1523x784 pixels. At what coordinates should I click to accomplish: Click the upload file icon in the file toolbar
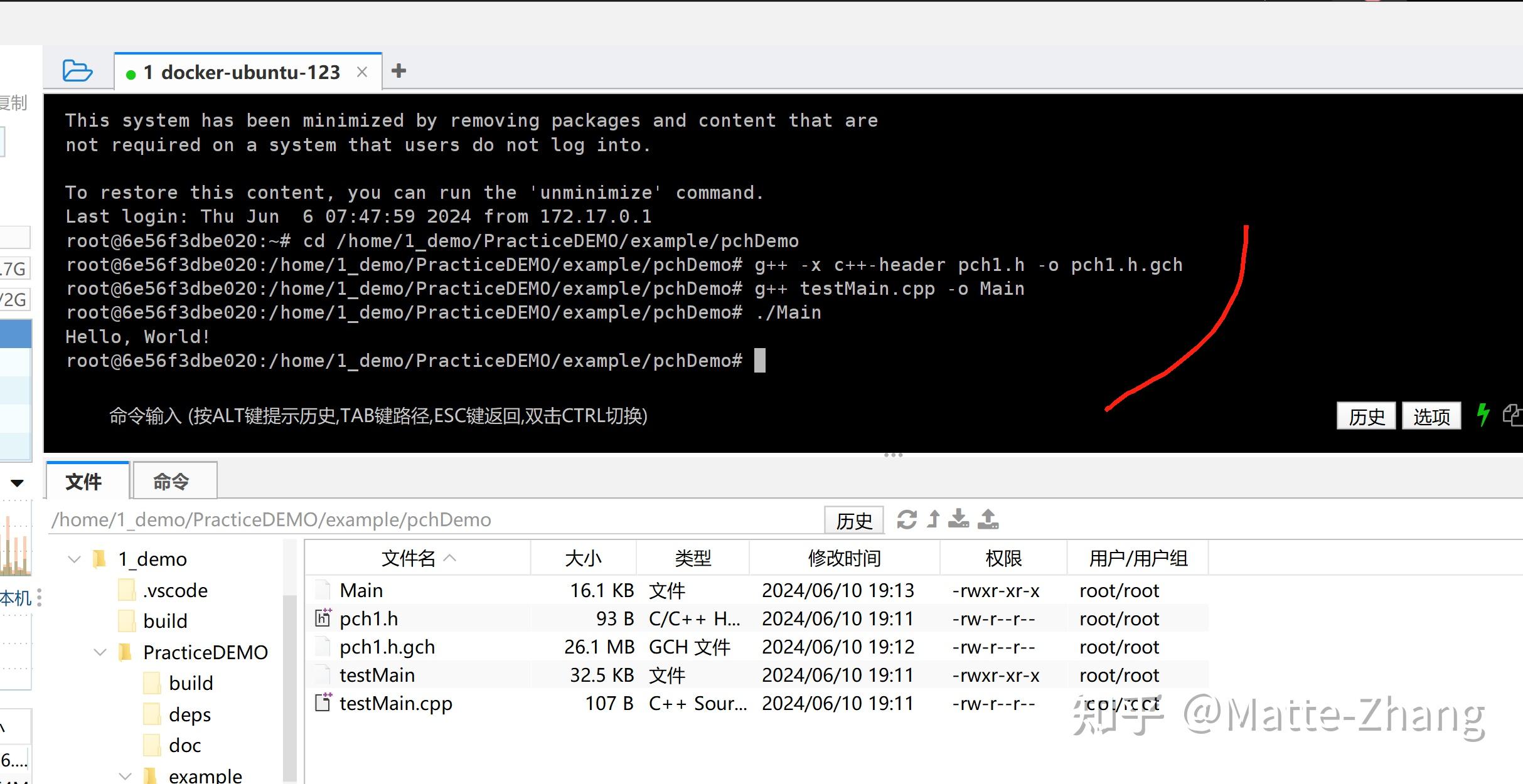click(989, 519)
